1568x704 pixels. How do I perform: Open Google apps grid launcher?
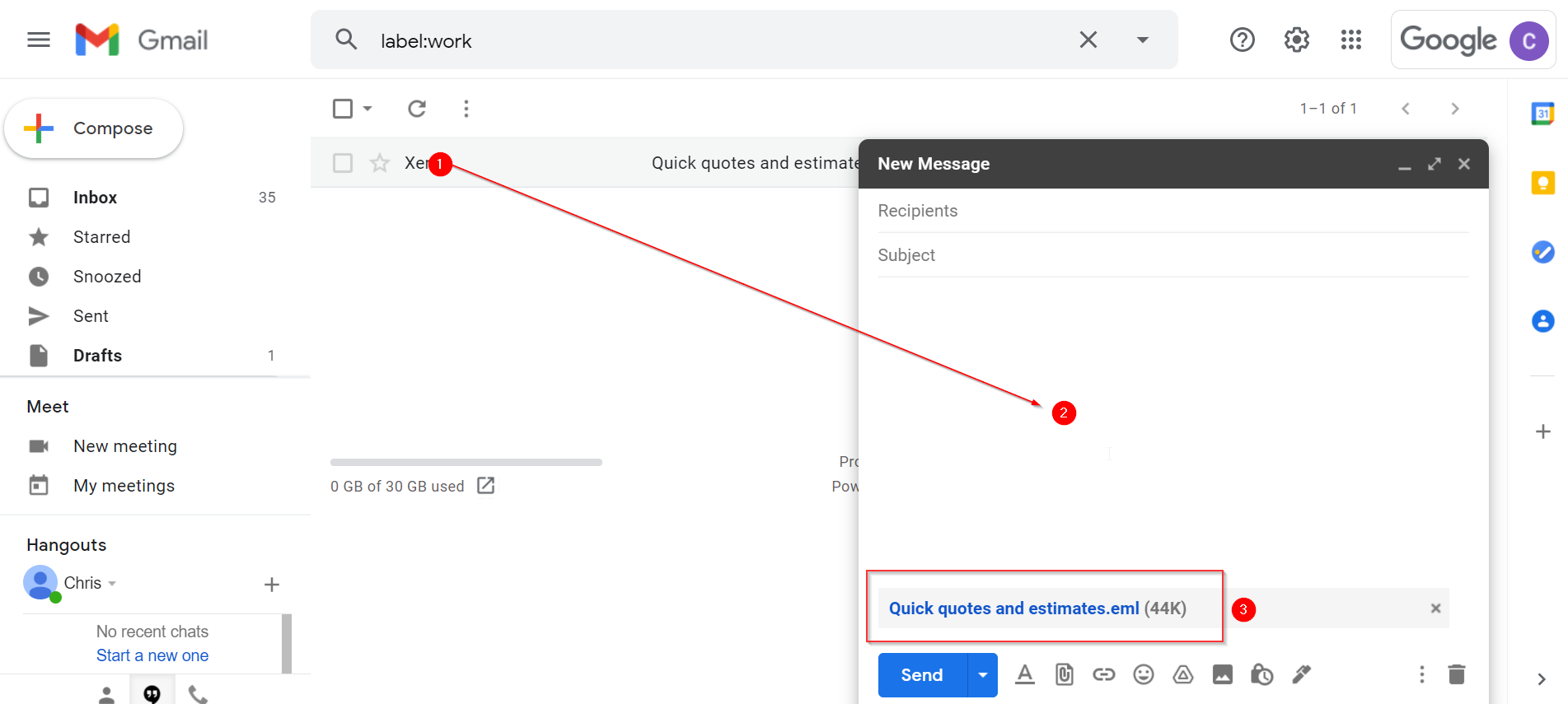1350,40
